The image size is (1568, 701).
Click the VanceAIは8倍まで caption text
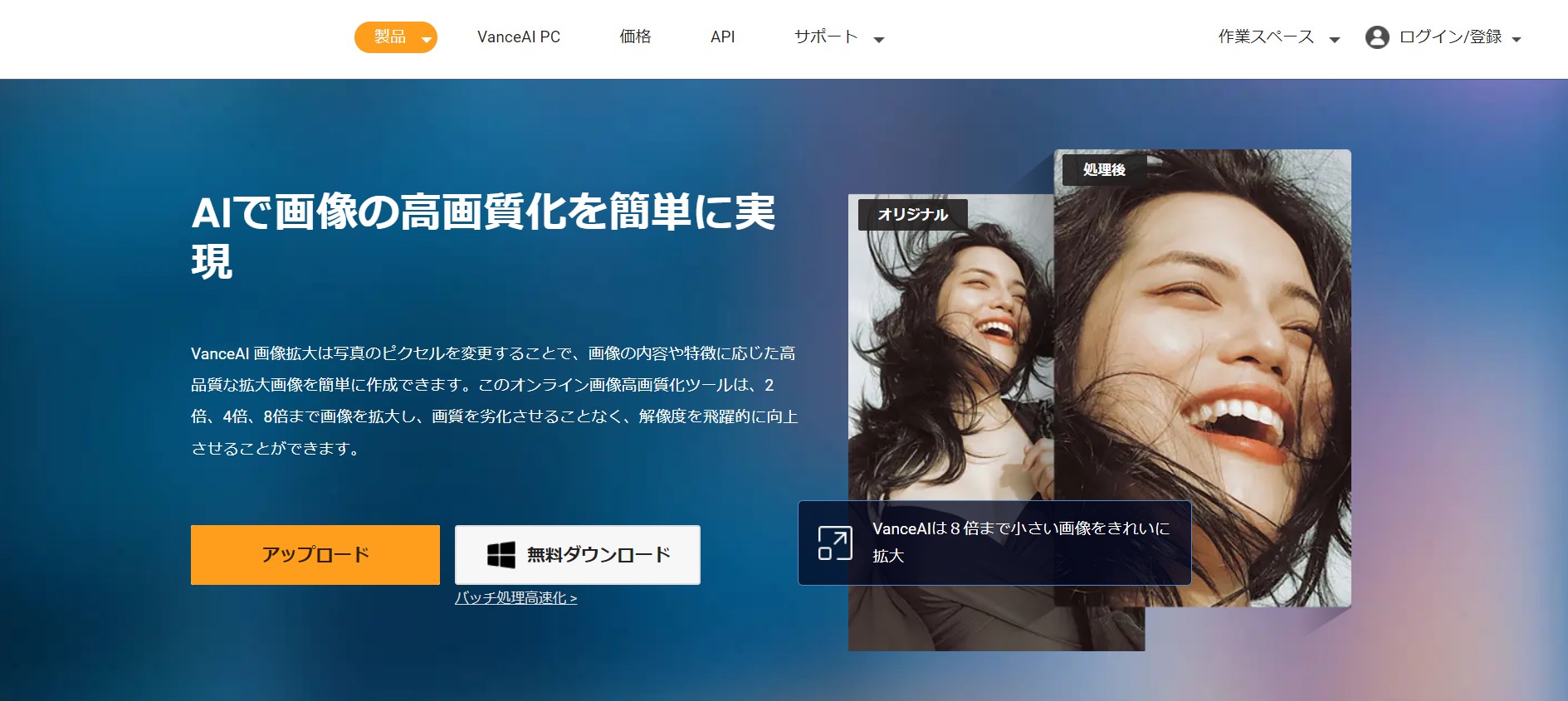click(x=1021, y=542)
